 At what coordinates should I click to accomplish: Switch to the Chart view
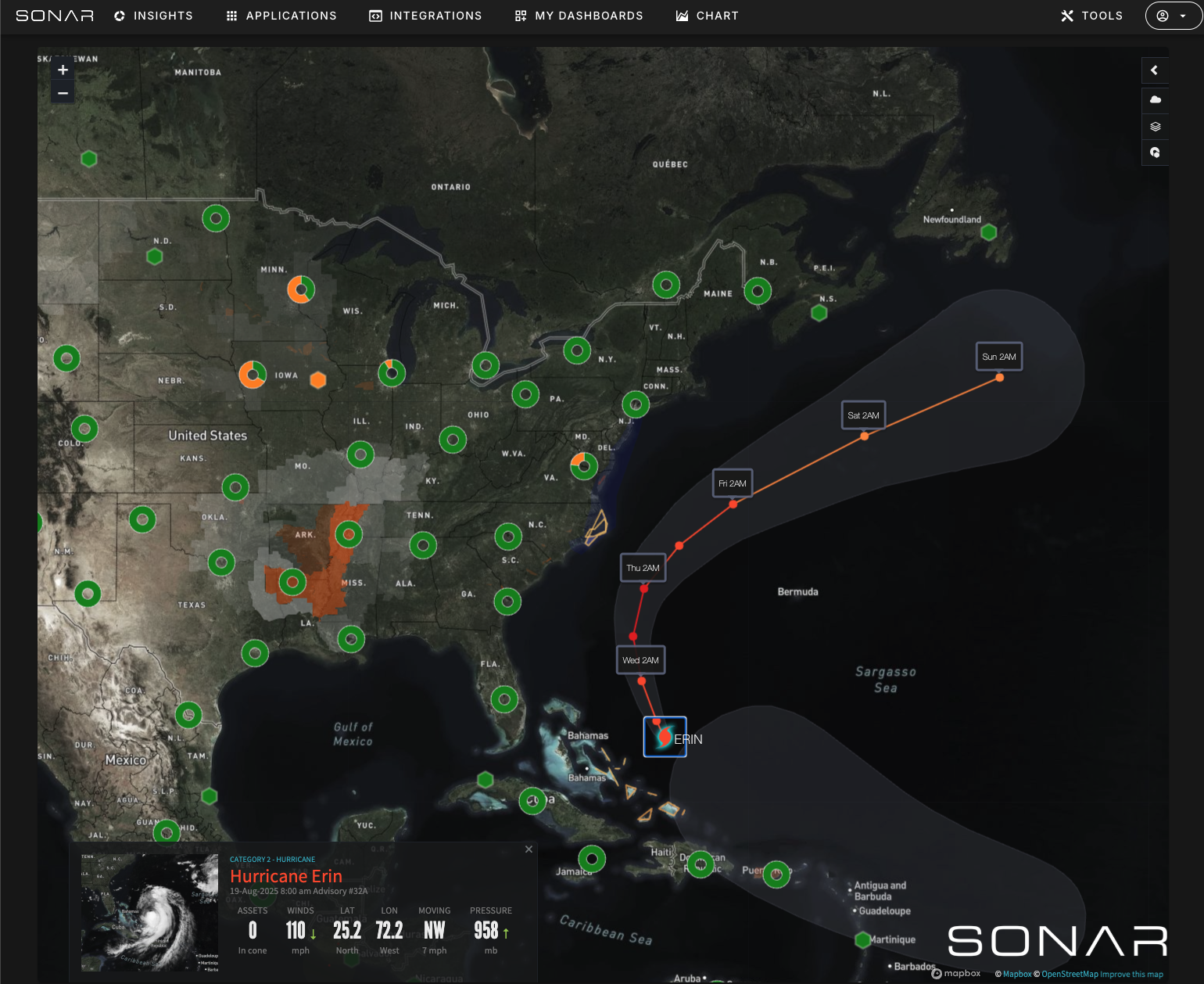[707, 16]
